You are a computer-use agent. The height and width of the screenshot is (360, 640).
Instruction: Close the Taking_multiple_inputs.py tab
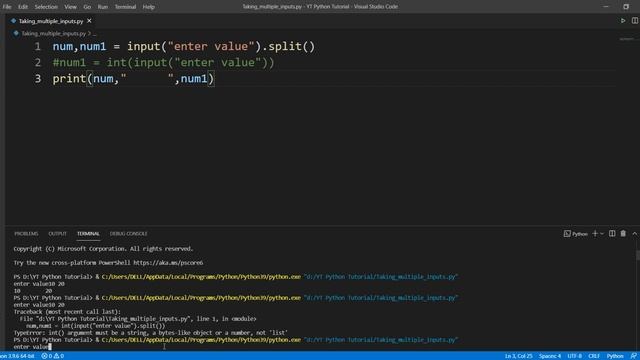point(89,21)
